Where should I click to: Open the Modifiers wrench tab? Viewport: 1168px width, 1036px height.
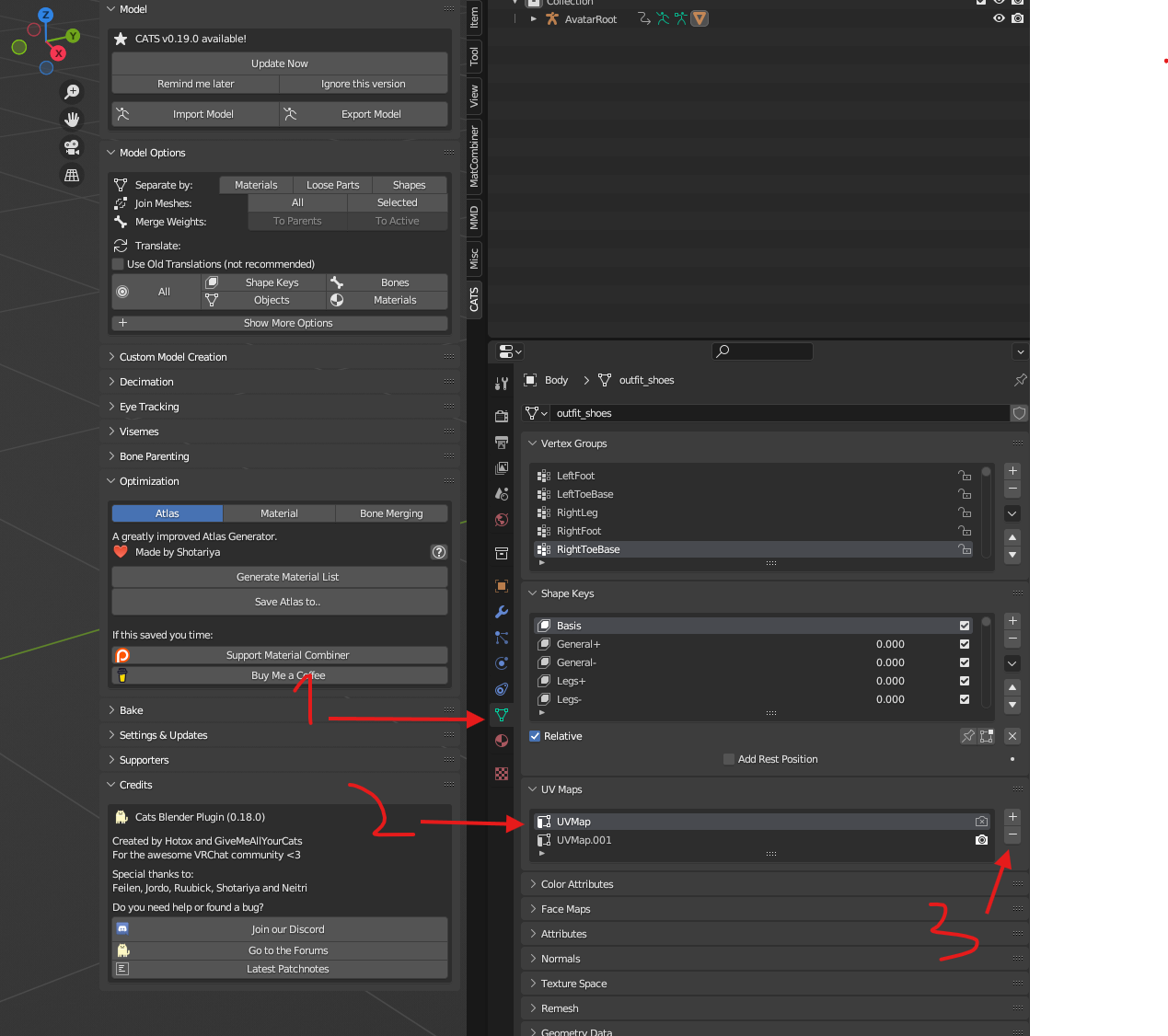point(502,612)
